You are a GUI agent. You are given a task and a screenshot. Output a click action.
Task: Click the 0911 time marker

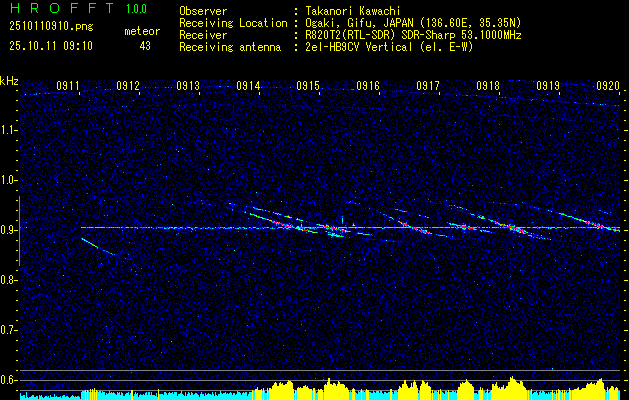click(x=68, y=86)
